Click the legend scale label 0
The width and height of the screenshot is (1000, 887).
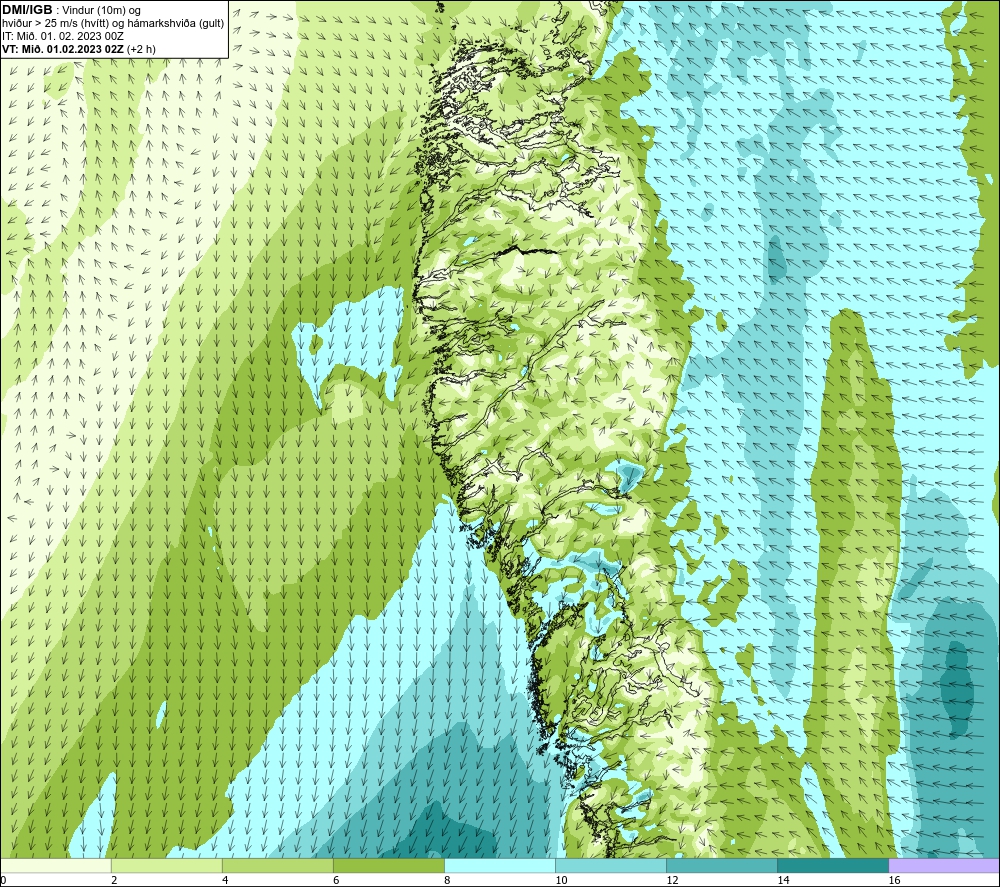(x=3, y=881)
